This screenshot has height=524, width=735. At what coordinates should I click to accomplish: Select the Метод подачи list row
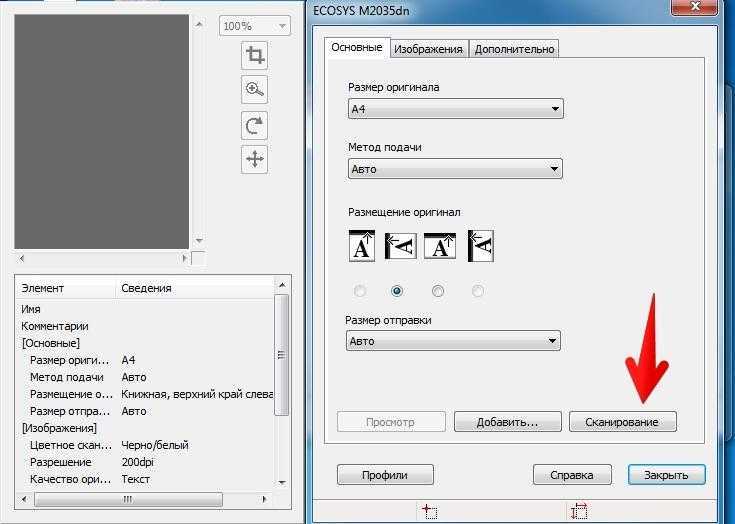[x=145, y=377]
